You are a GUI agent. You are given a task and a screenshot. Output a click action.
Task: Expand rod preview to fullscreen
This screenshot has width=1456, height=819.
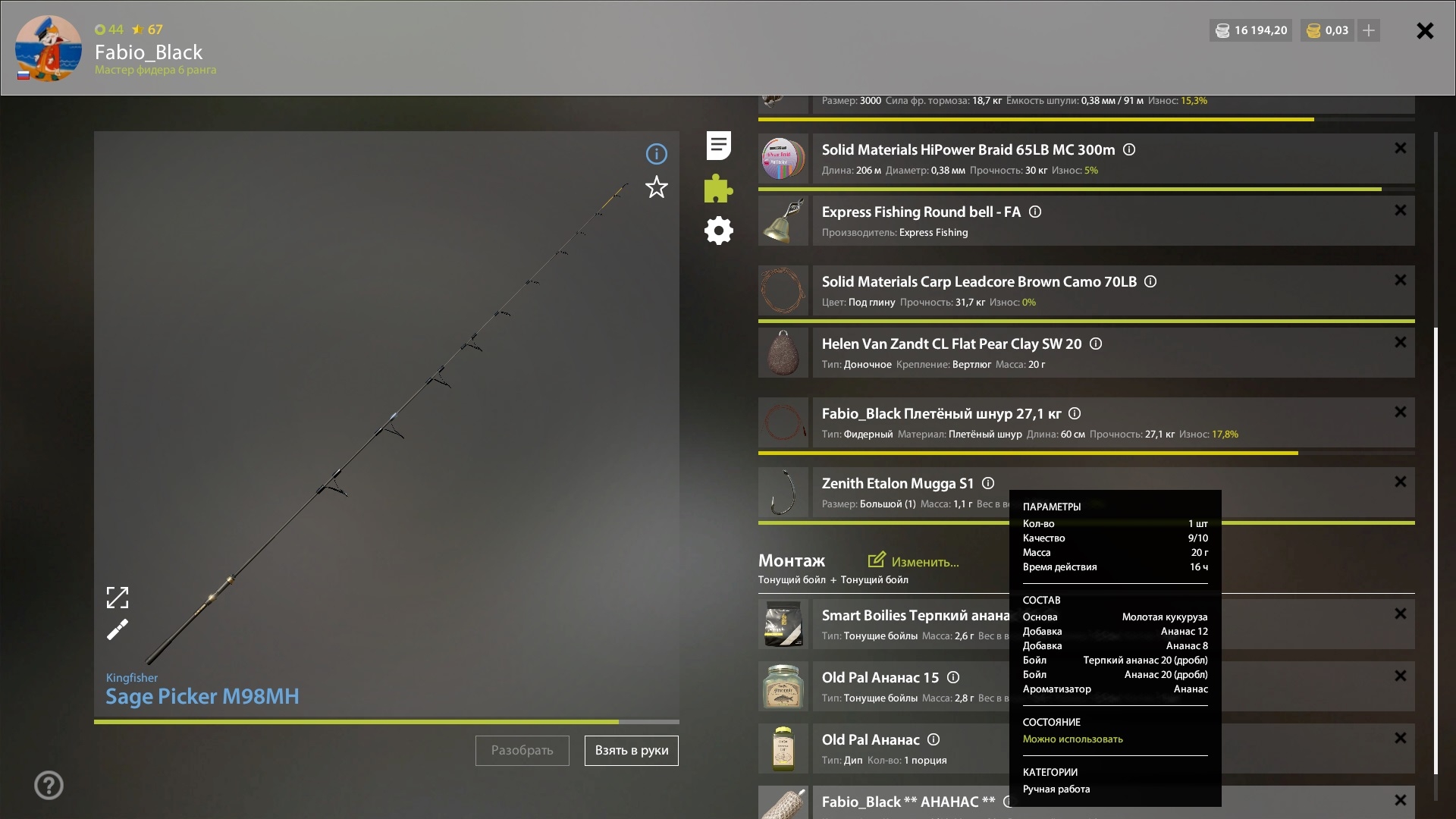tap(118, 598)
